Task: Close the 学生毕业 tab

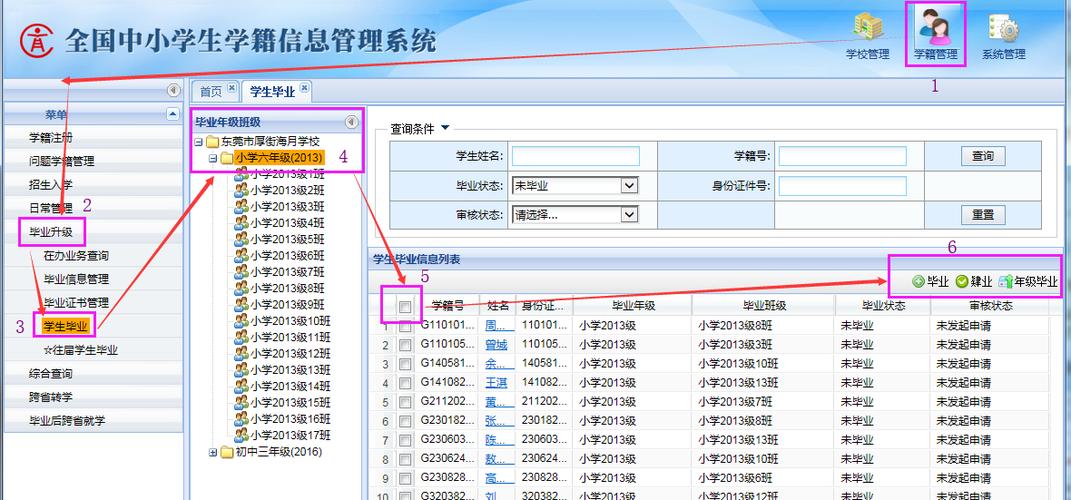Action: [x=304, y=87]
